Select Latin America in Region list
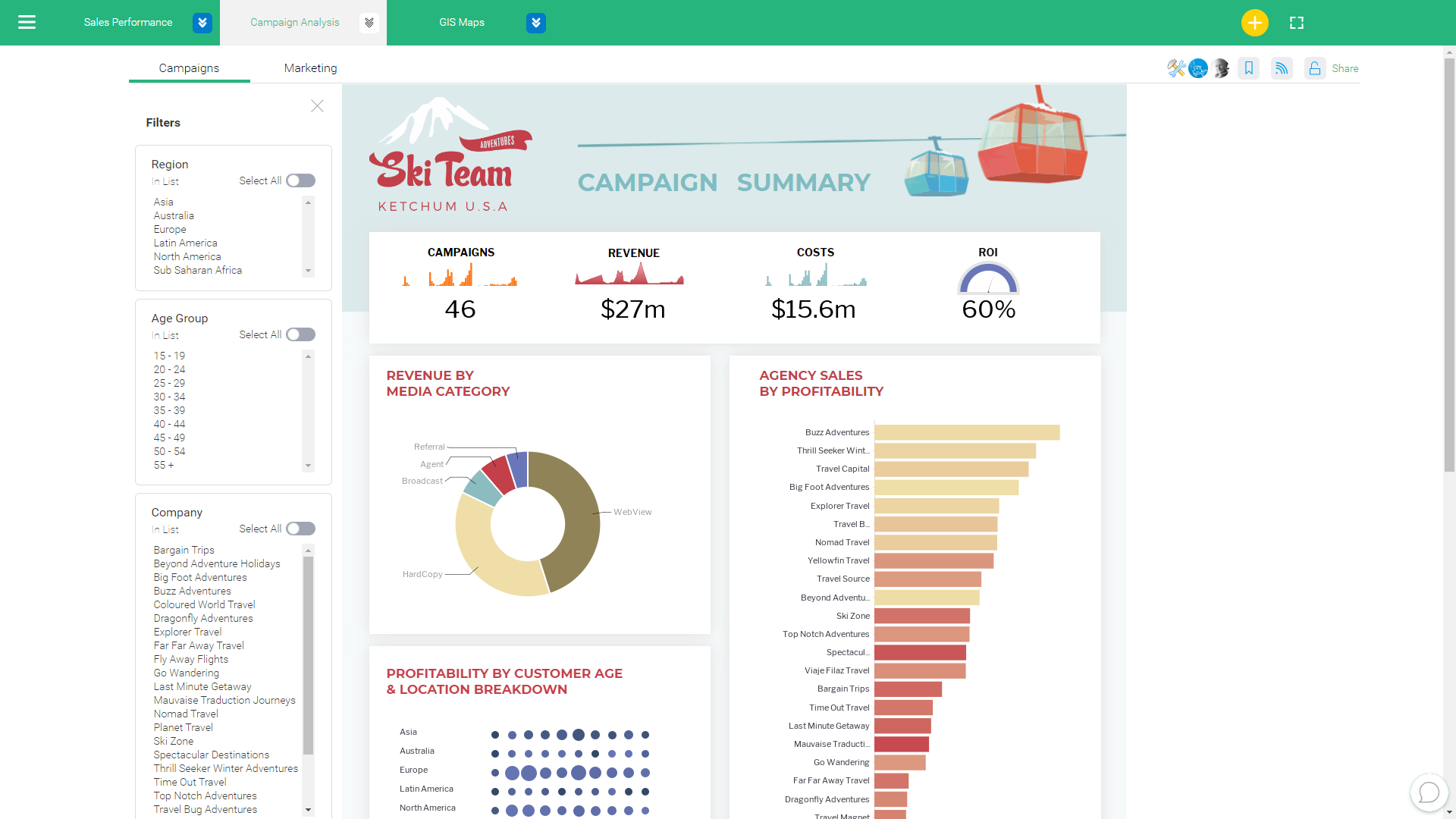1456x819 pixels. pos(186,243)
